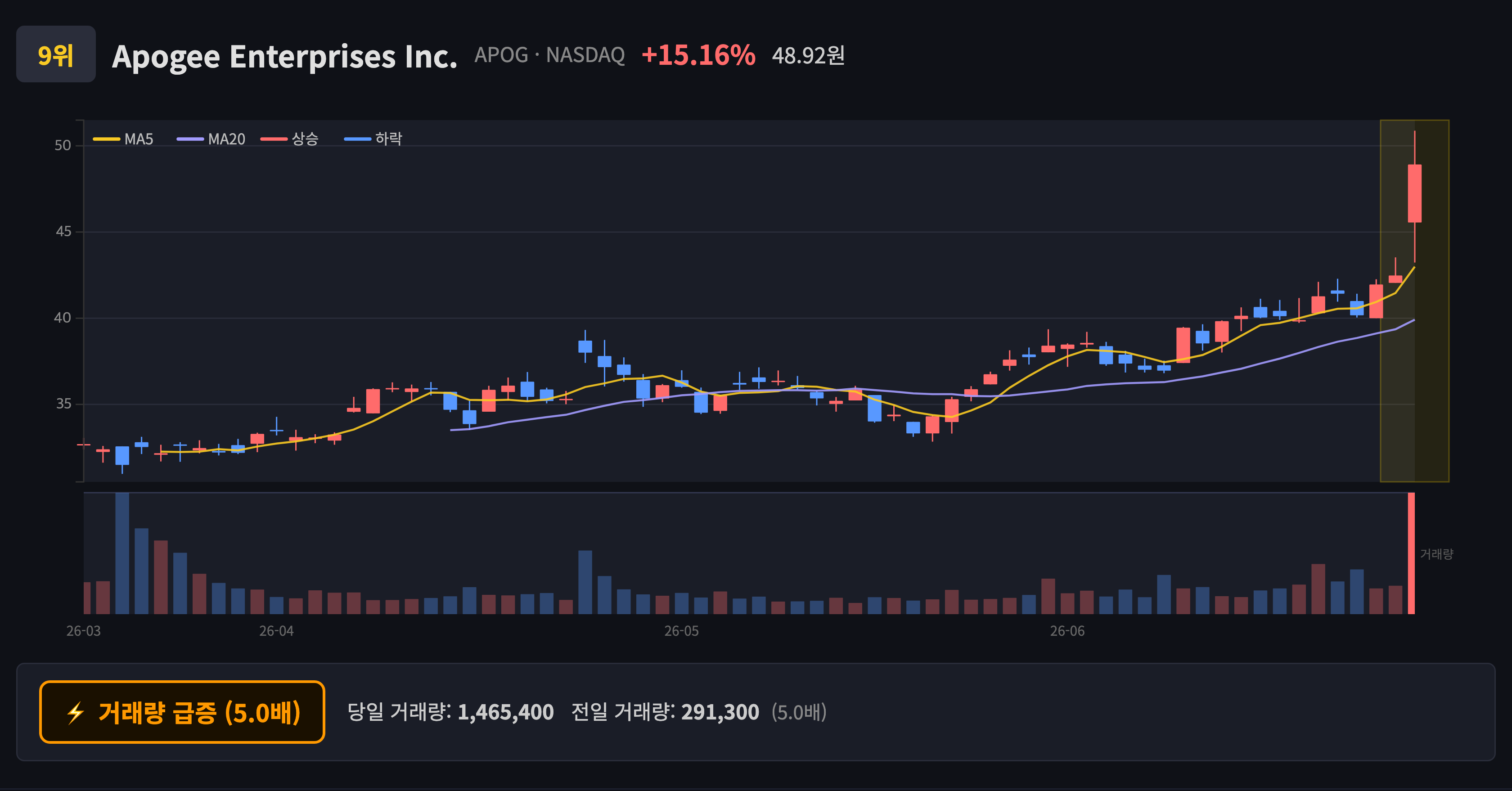
Task: Toggle the 상승 legend entry
Action: (x=289, y=139)
